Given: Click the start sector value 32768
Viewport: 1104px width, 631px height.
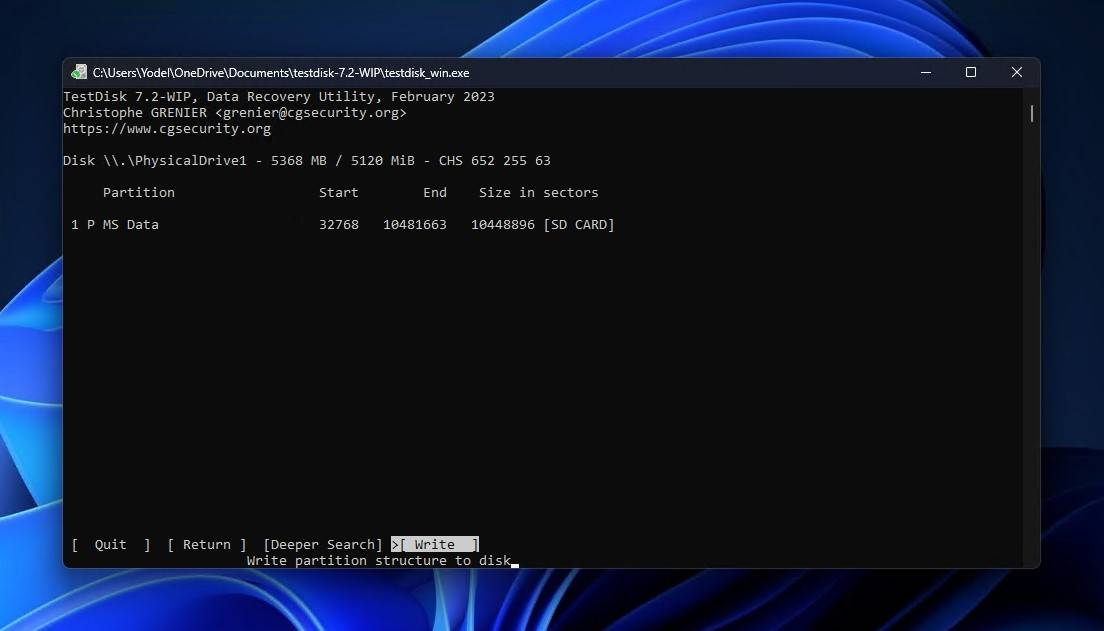Looking at the screenshot, I should tap(339, 225).
